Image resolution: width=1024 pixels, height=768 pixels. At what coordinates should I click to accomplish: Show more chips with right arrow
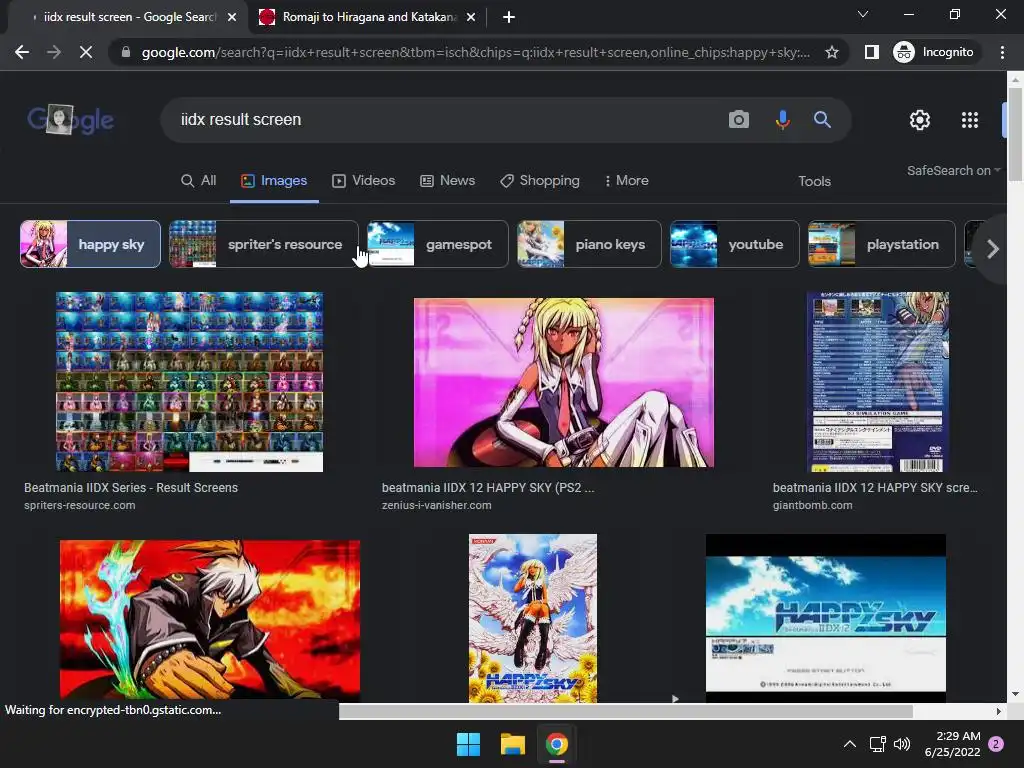click(x=992, y=249)
